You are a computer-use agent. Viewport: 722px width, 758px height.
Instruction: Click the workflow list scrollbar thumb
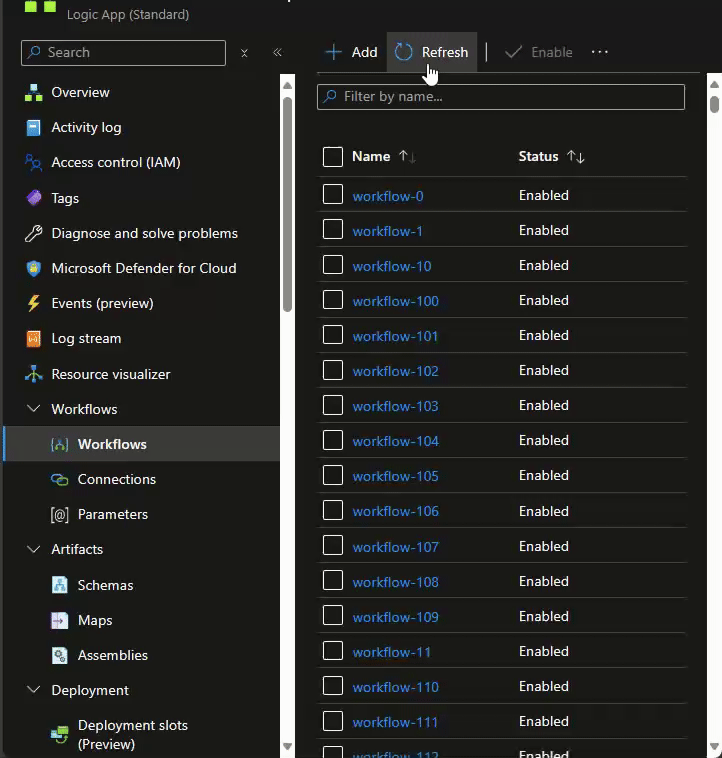[714, 105]
